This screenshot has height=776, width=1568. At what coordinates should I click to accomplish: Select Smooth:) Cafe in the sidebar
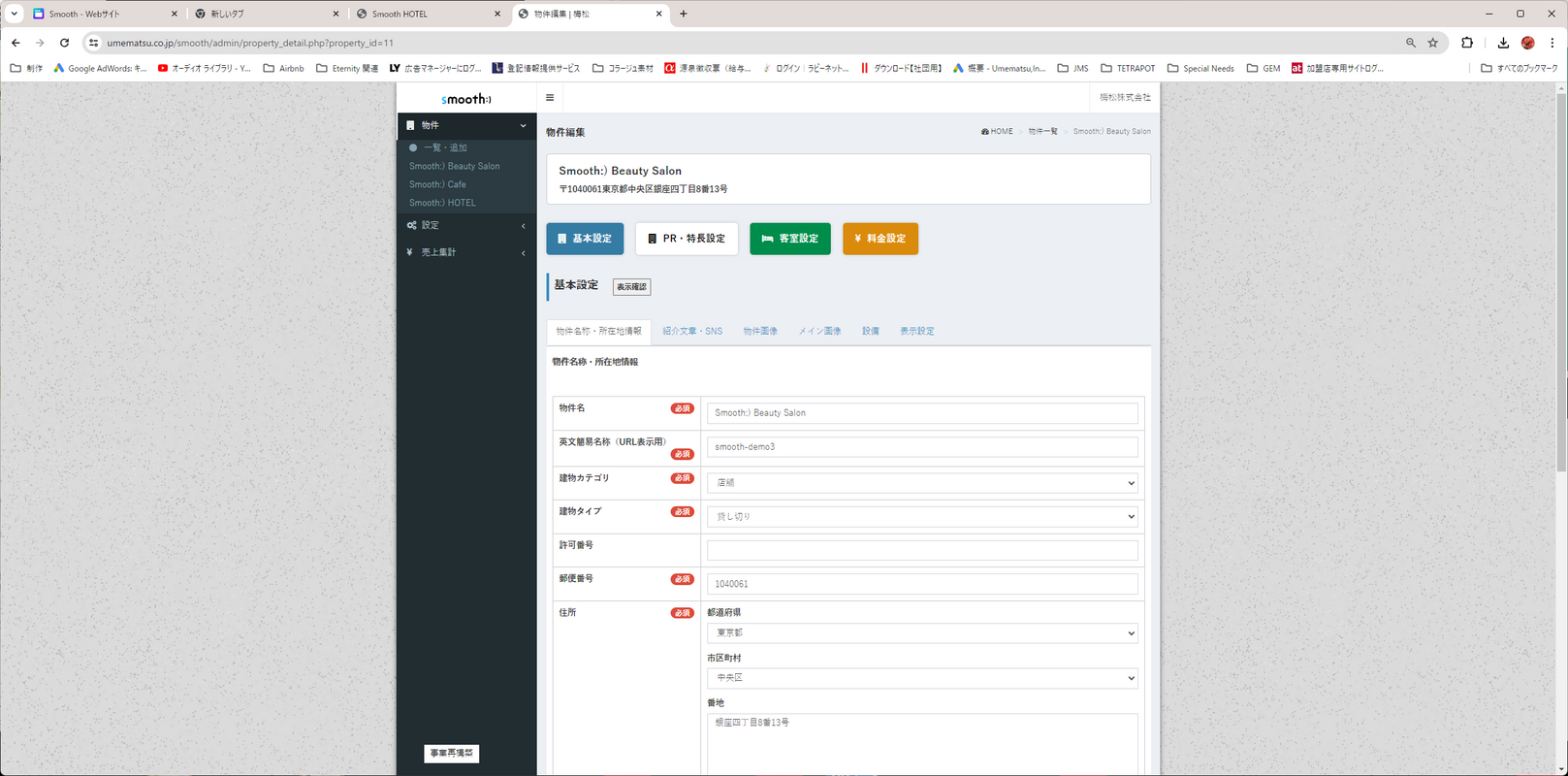click(437, 184)
